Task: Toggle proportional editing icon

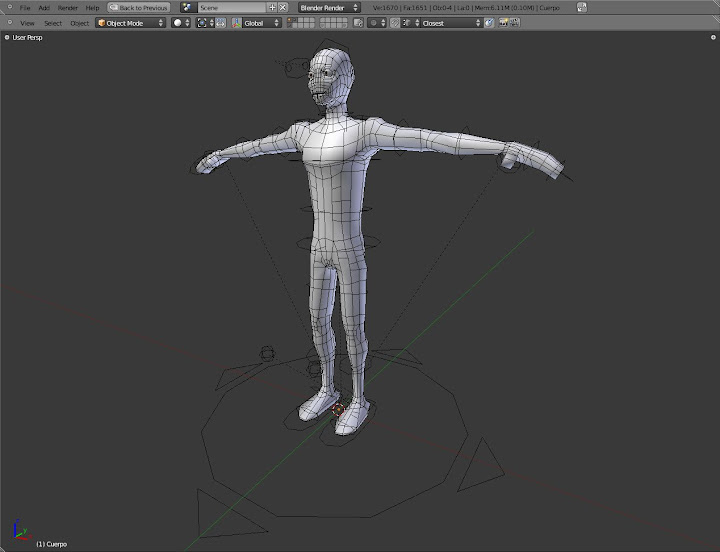Action: [374, 22]
